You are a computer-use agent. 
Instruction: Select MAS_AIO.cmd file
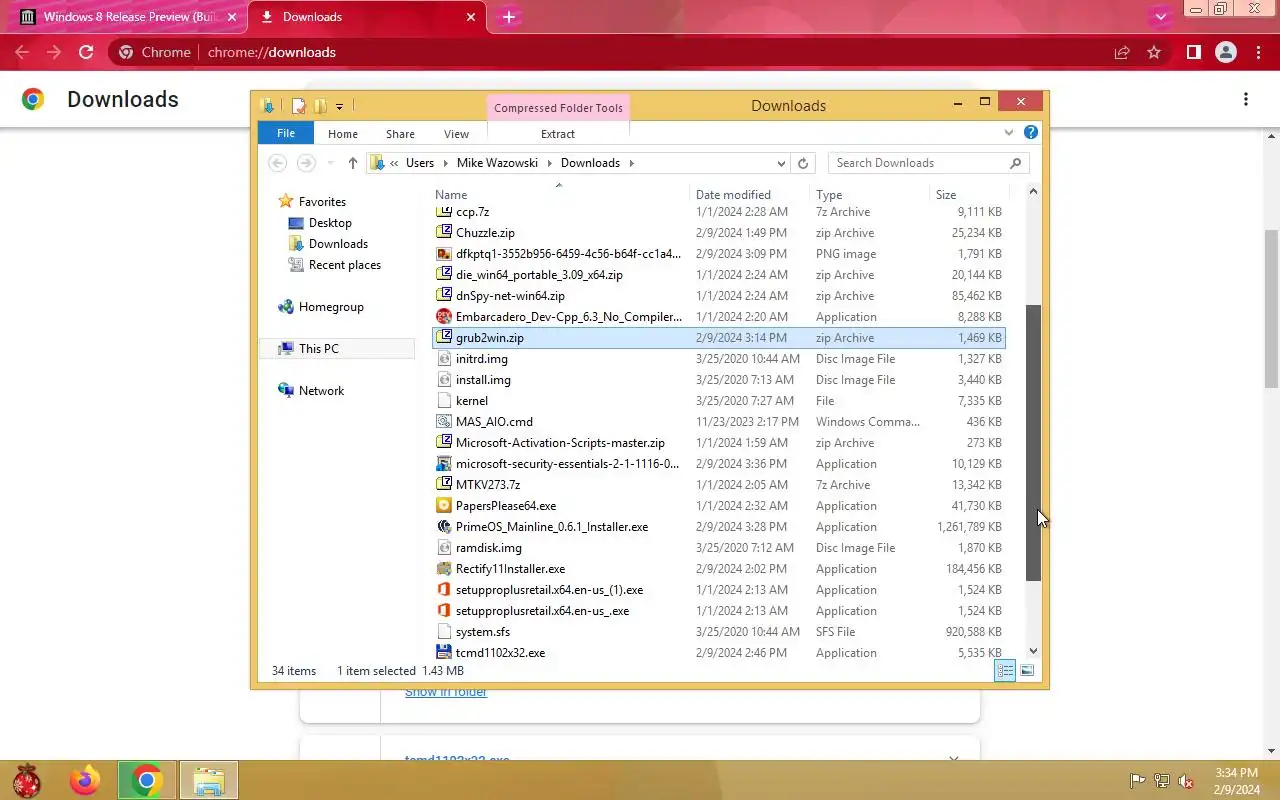718,422
